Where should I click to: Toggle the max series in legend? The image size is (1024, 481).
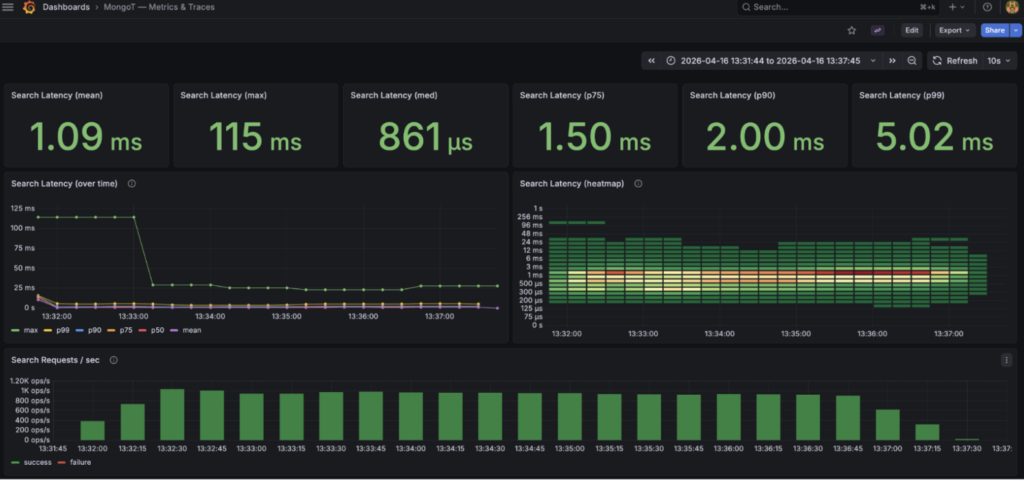pyautogui.click(x=25, y=330)
